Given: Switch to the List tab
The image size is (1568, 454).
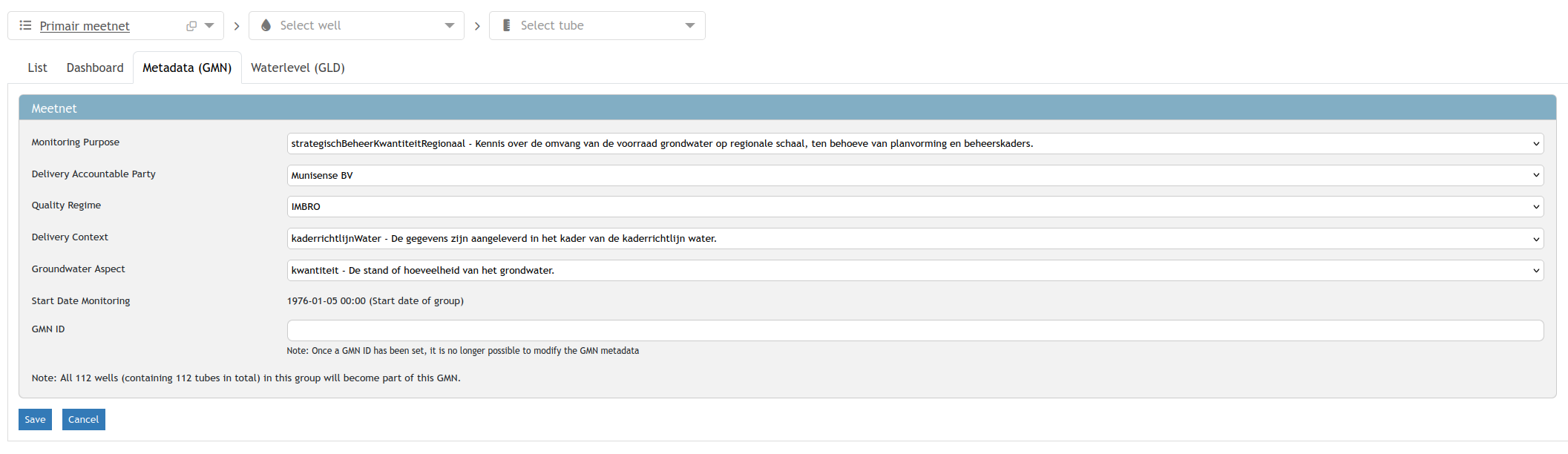Looking at the screenshot, I should point(37,68).
